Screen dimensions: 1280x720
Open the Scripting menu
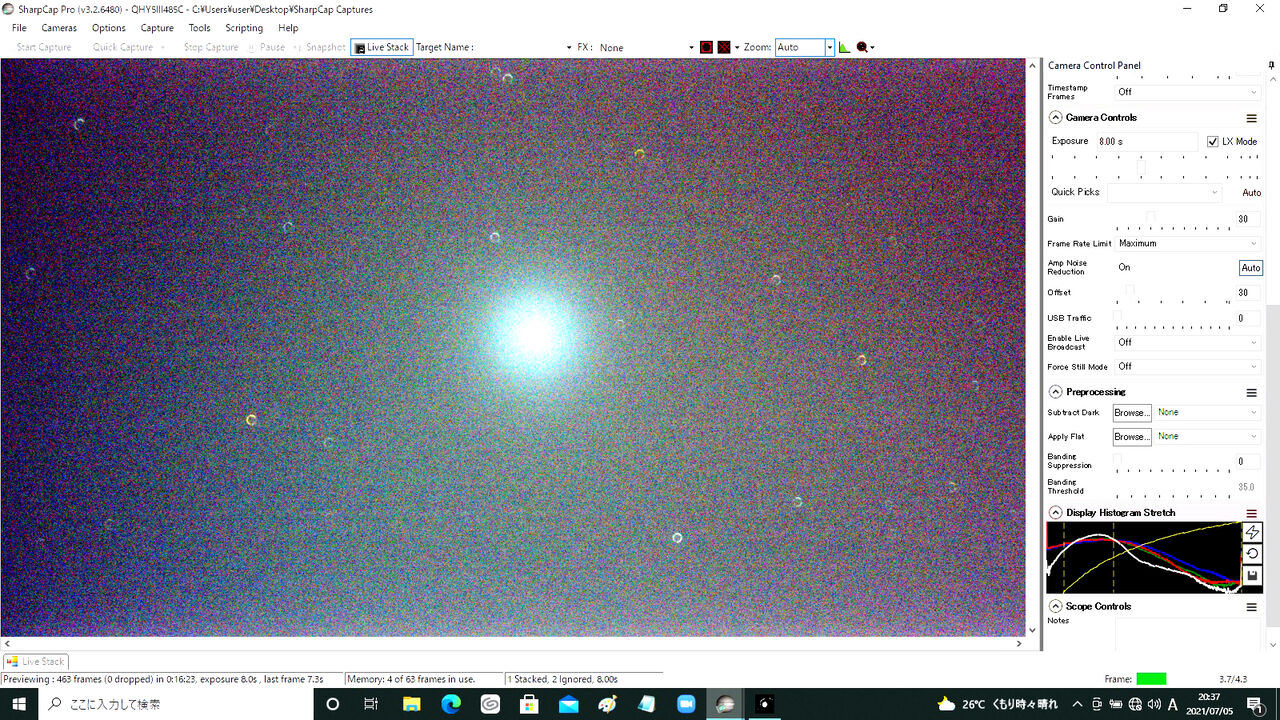[244, 28]
